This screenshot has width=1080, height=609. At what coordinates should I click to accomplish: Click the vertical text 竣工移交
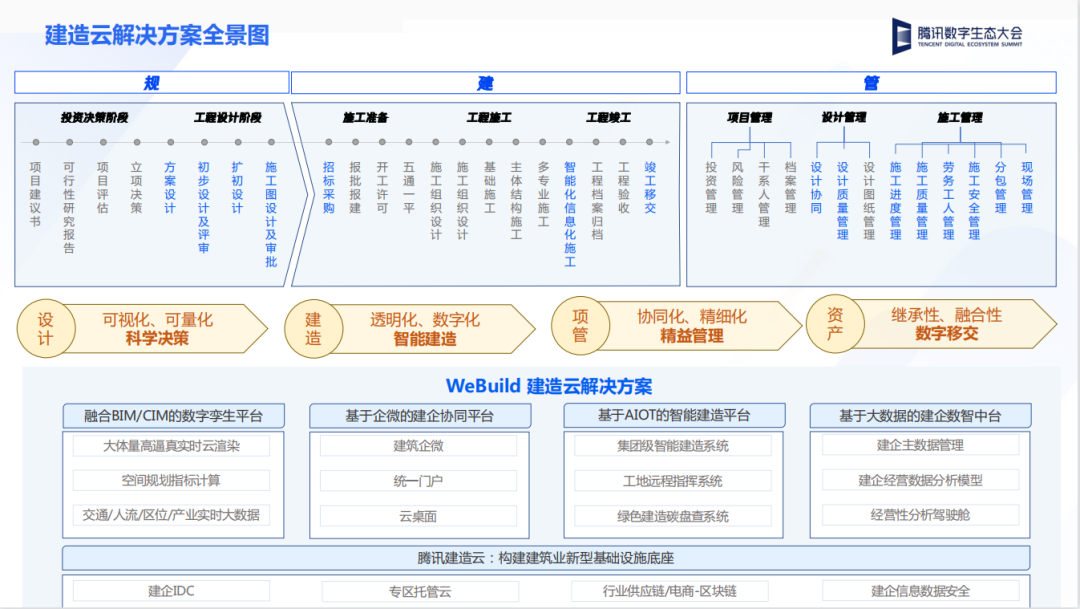click(x=650, y=187)
